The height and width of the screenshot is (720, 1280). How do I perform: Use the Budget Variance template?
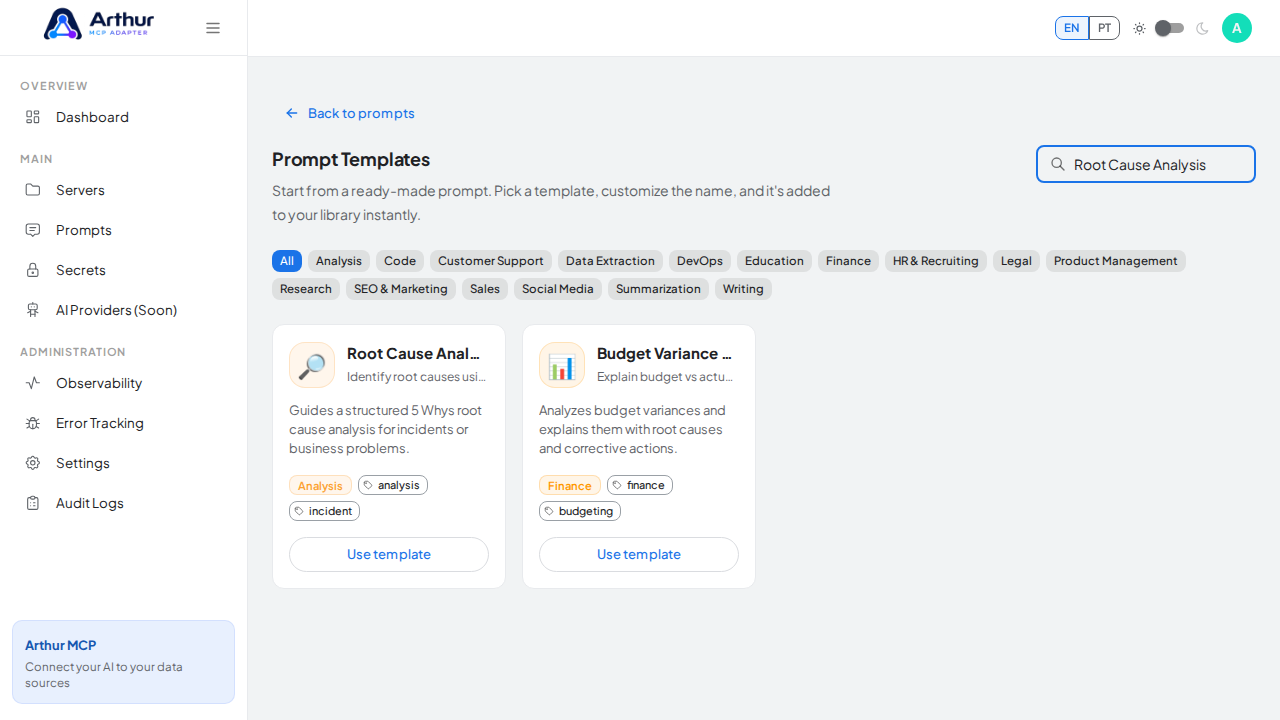[639, 554]
